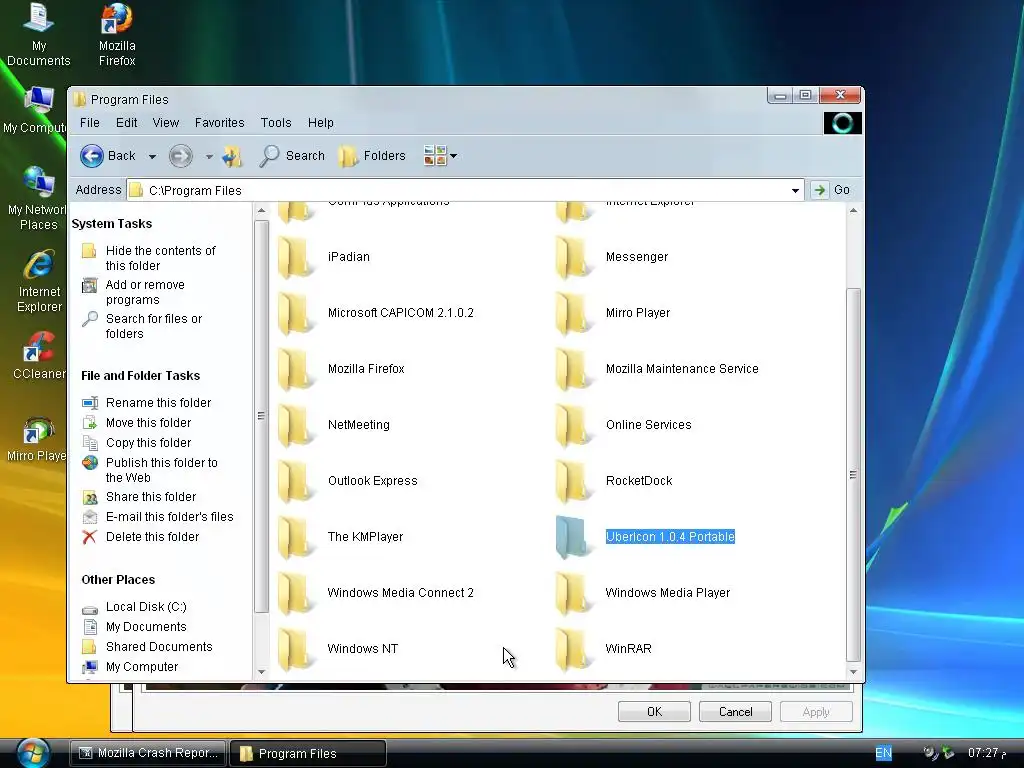Select The KMPlayer folder icon
Image resolution: width=1024 pixels, height=768 pixels.
click(x=296, y=537)
